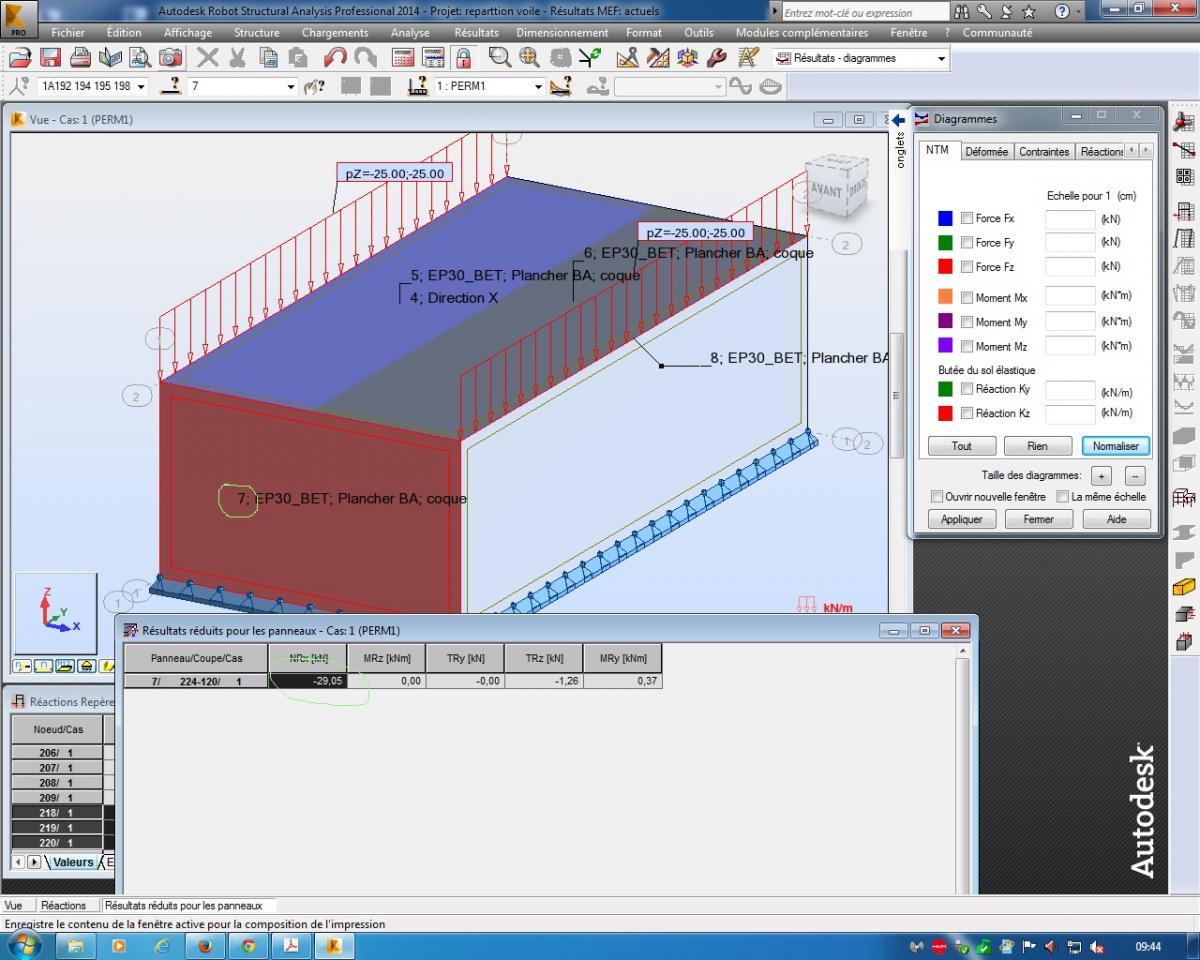This screenshot has height=960, width=1200.
Task: Open the Modules complémentaires menu
Action: pyautogui.click(x=802, y=33)
